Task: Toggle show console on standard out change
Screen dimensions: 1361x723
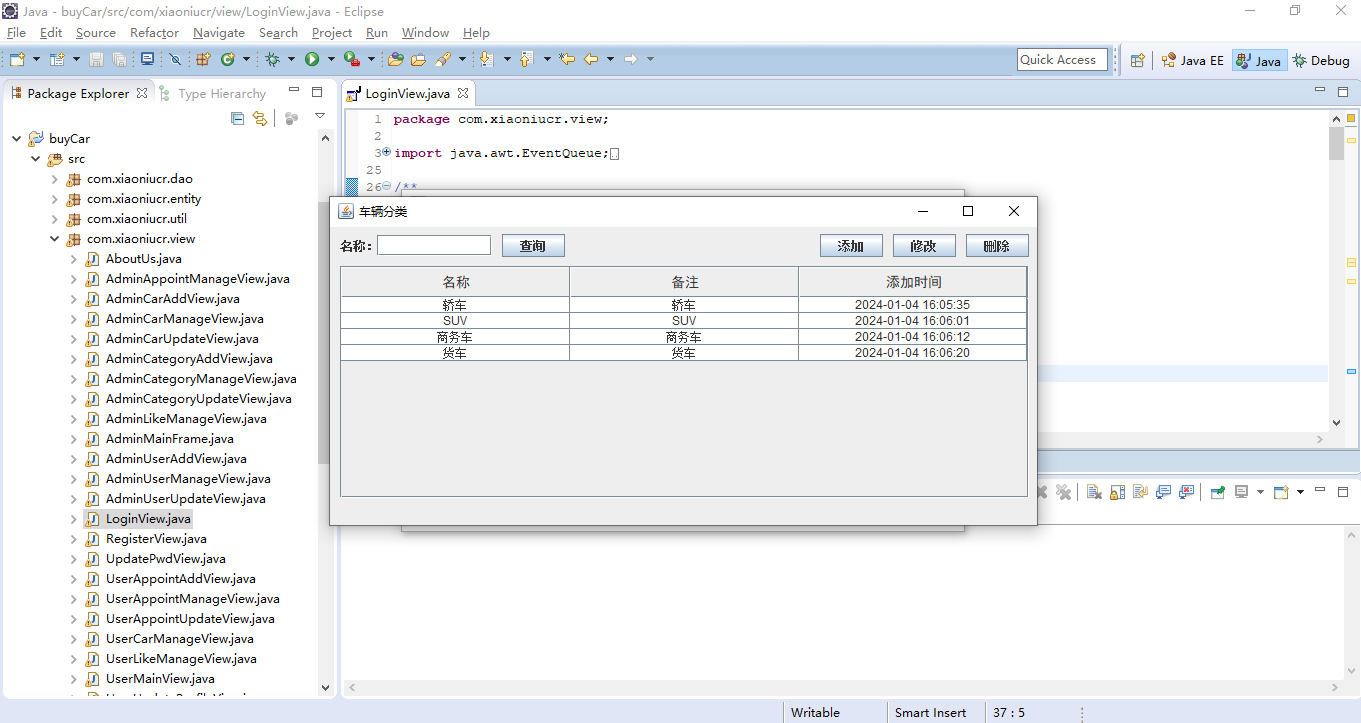Action: (x=1164, y=492)
